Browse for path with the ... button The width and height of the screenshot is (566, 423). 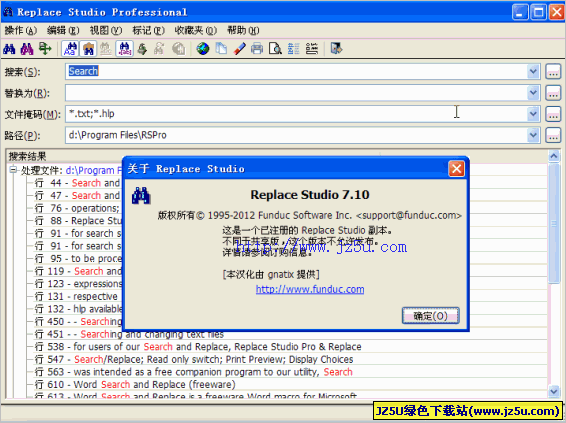coord(553,135)
